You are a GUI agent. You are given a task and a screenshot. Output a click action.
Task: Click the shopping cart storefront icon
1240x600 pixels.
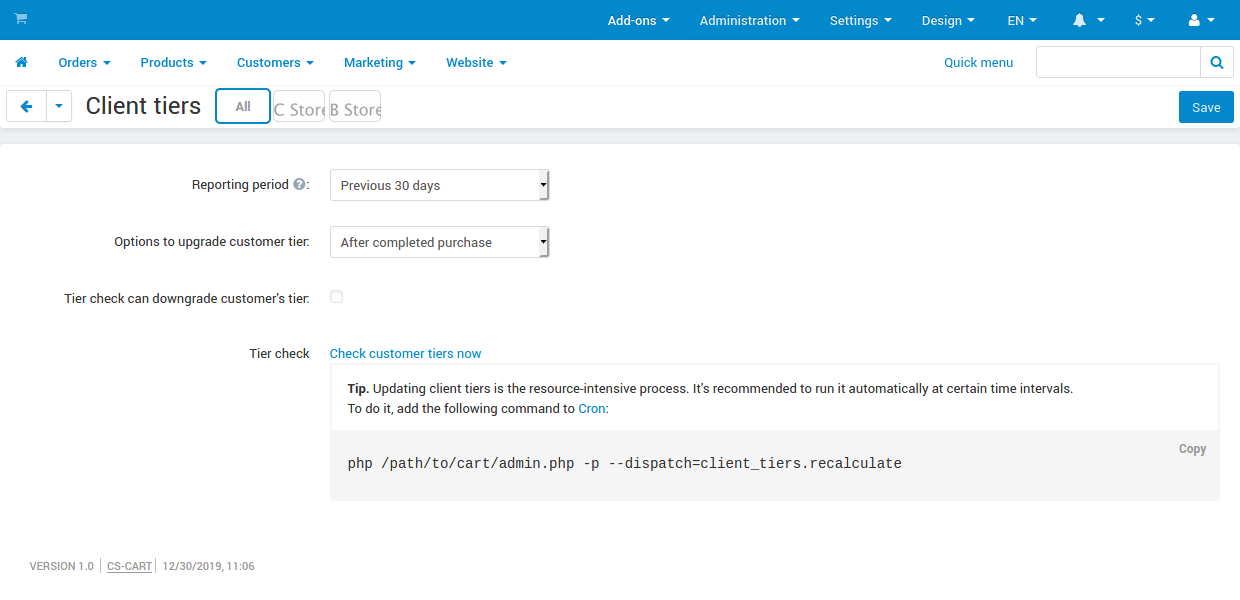pos(21,19)
